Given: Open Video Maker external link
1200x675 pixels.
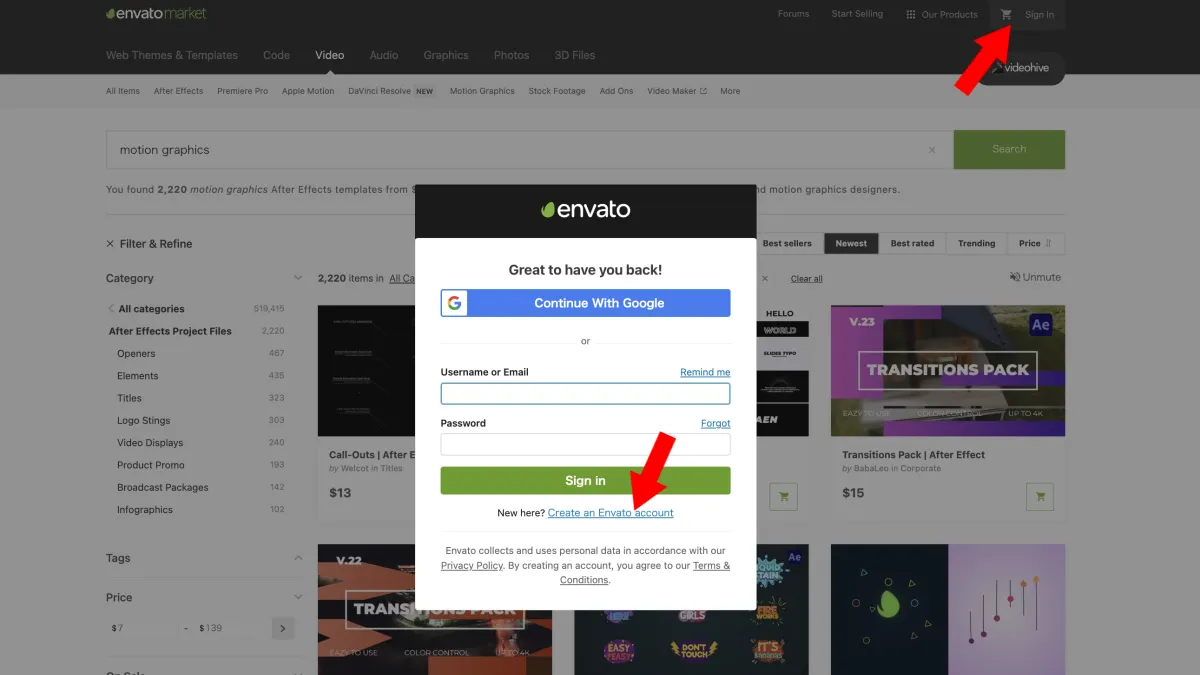Looking at the screenshot, I should [x=677, y=91].
